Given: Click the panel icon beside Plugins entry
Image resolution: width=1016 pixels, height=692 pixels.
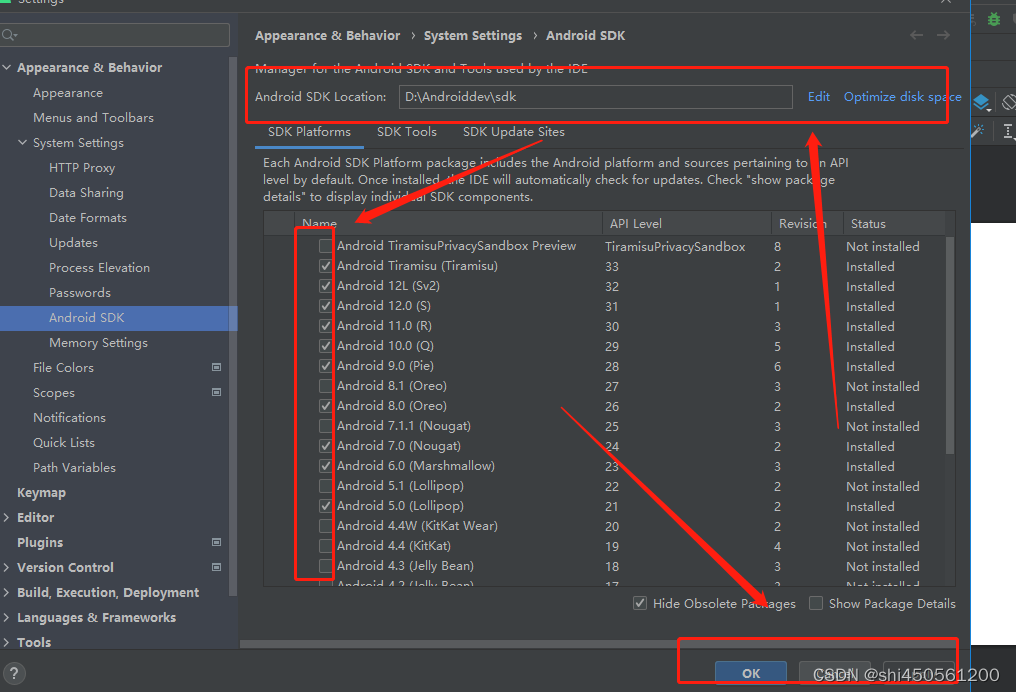Looking at the screenshot, I should (216, 542).
